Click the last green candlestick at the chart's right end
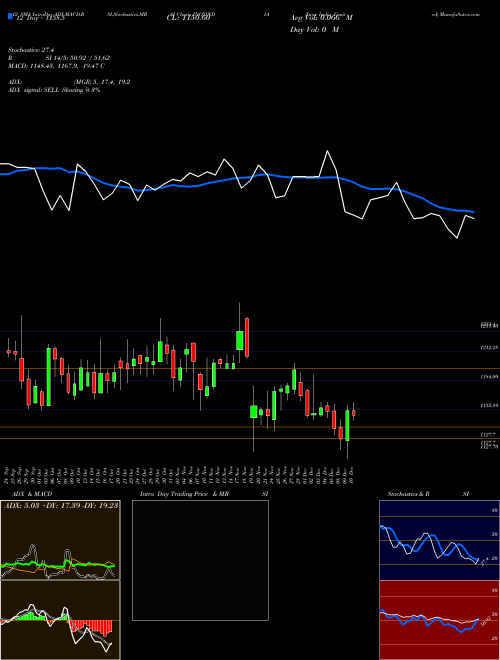Image resolution: width=500 pixels, height=660 pixels. coord(347,426)
